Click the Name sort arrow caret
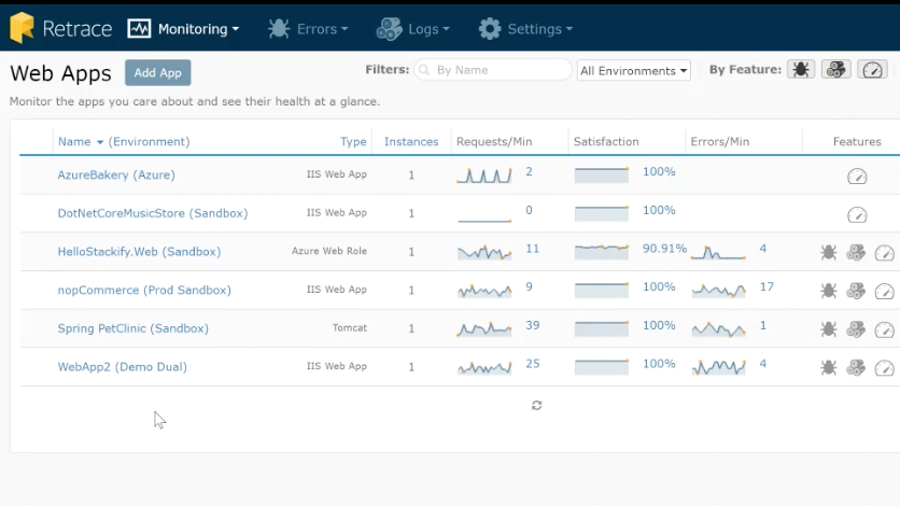The image size is (900, 506). (100, 142)
